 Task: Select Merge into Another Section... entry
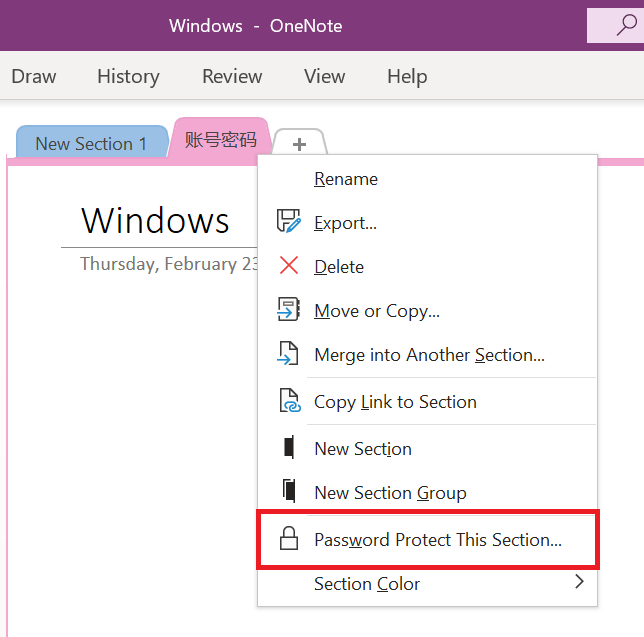[x=427, y=355]
